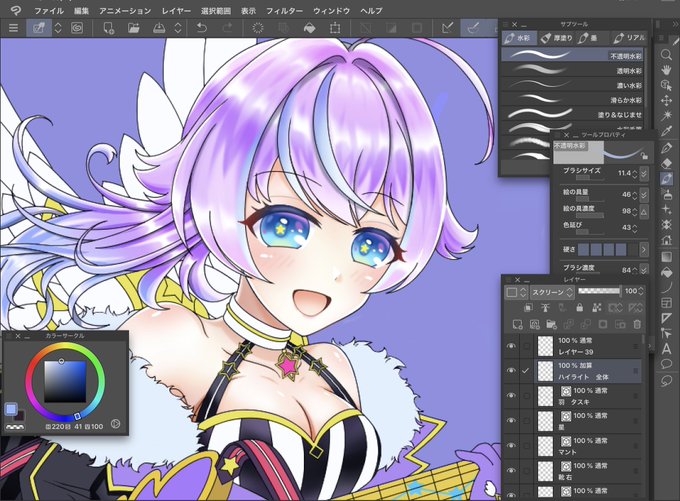Click the Fill paint bucket command icon
Screen dimensions: 680x501
click(x=309, y=28)
